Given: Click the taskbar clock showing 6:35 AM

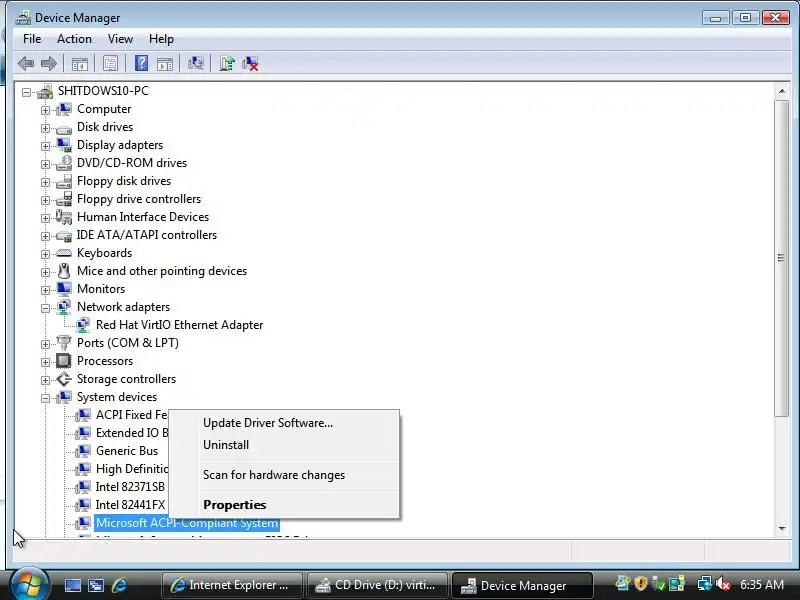Looking at the screenshot, I should coord(762,584).
